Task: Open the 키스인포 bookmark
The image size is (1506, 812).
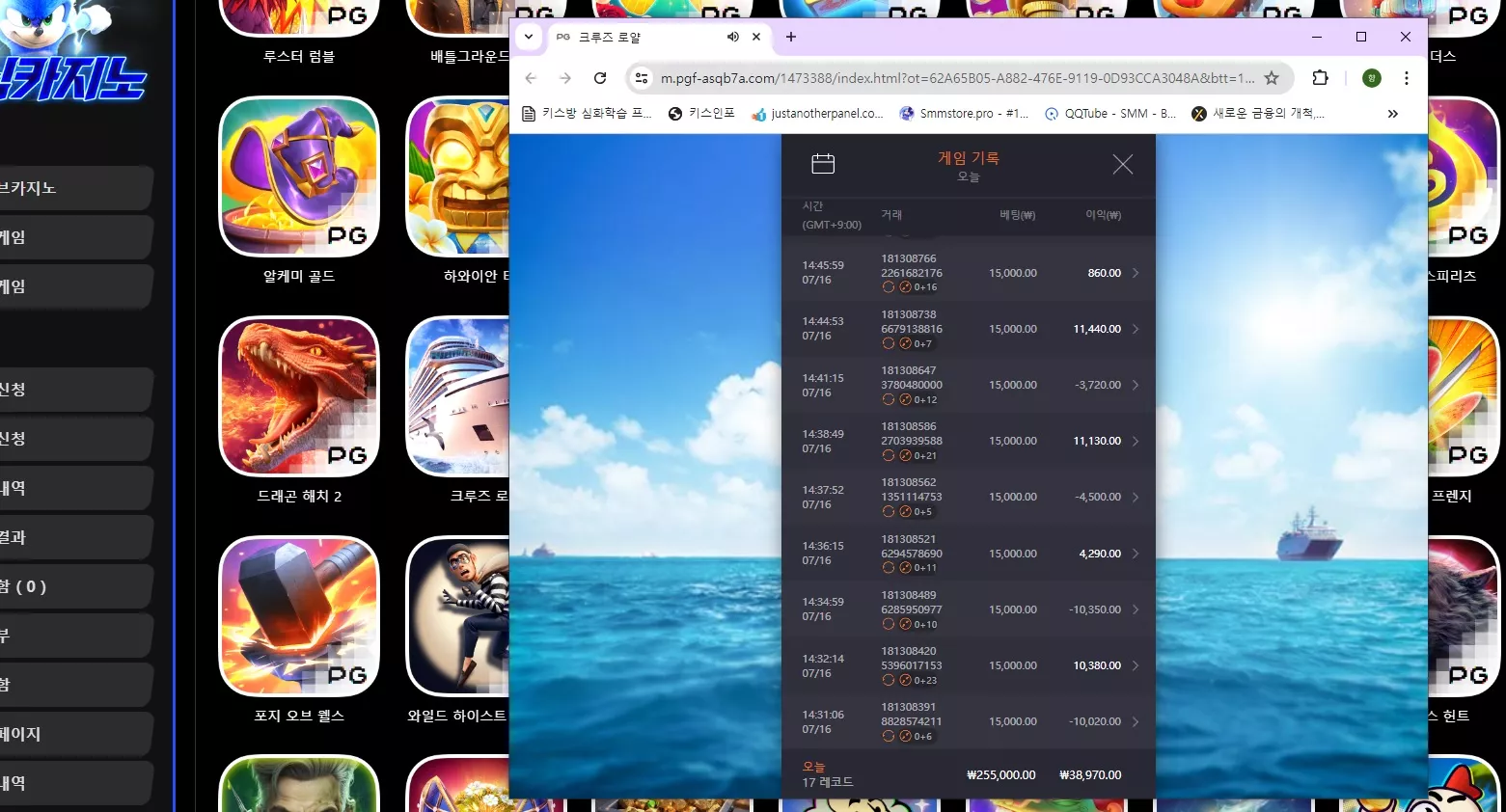Action: coord(701,114)
